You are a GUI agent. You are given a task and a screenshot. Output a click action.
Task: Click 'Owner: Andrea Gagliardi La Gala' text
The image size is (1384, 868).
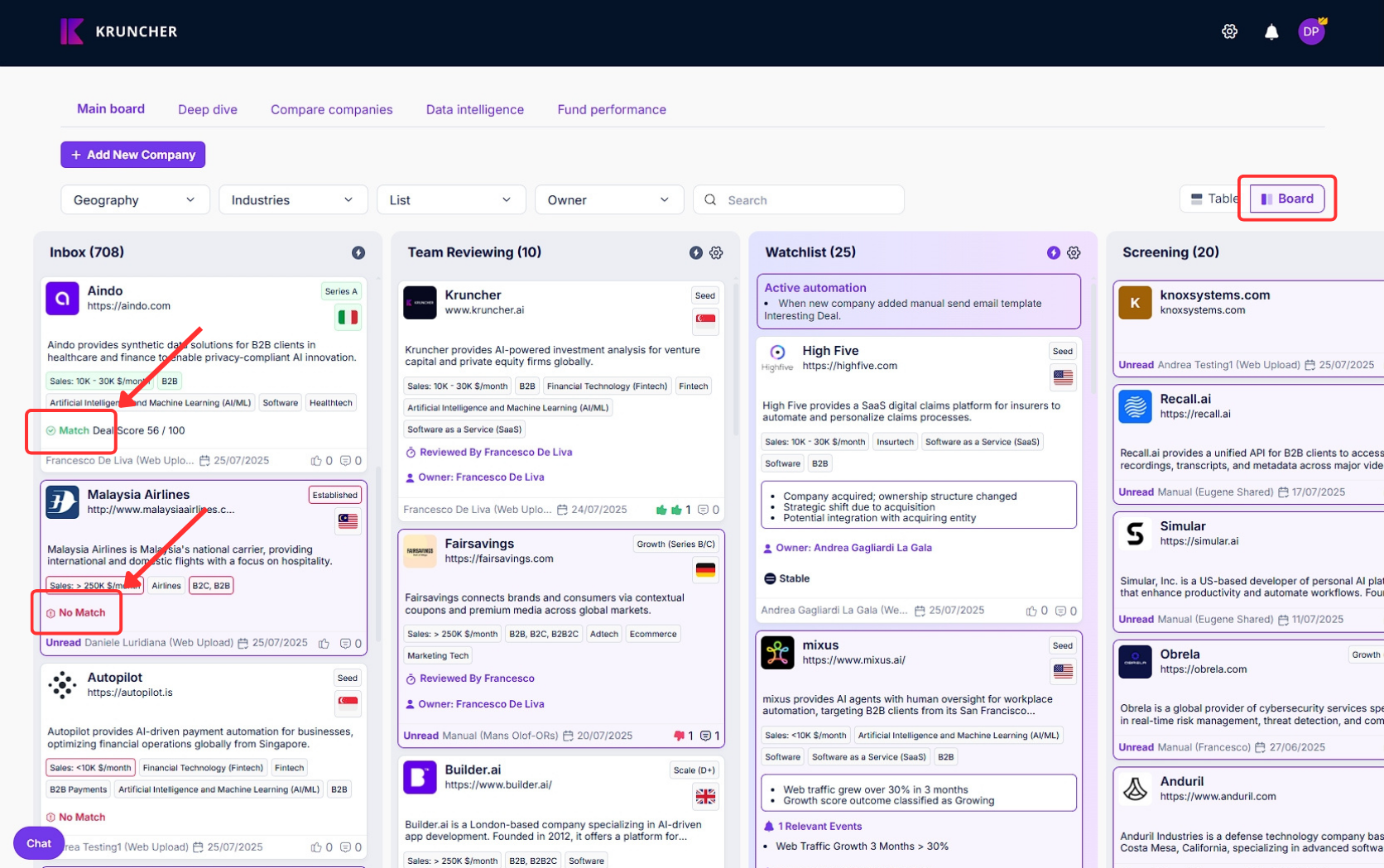tap(853, 548)
